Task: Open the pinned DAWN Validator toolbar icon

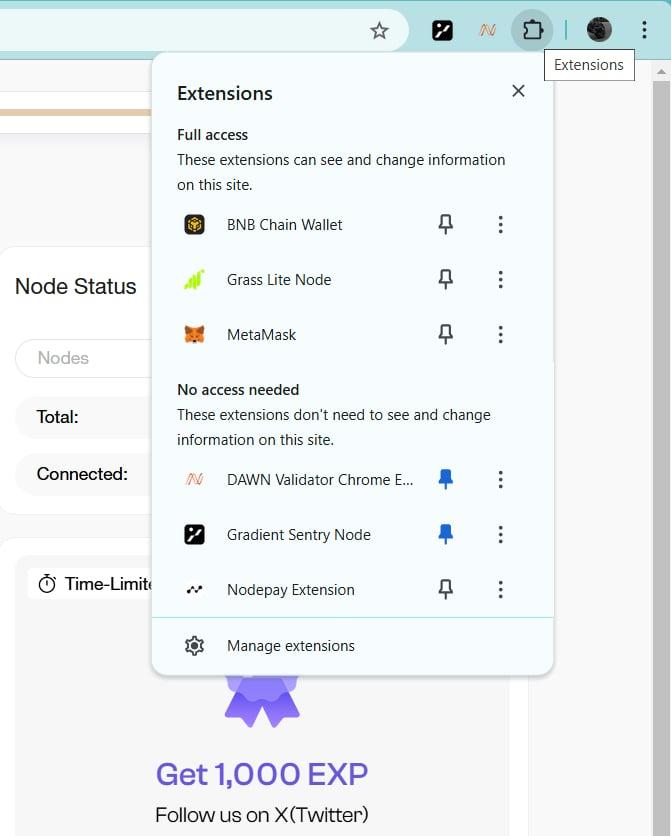Action: [487, 30]
